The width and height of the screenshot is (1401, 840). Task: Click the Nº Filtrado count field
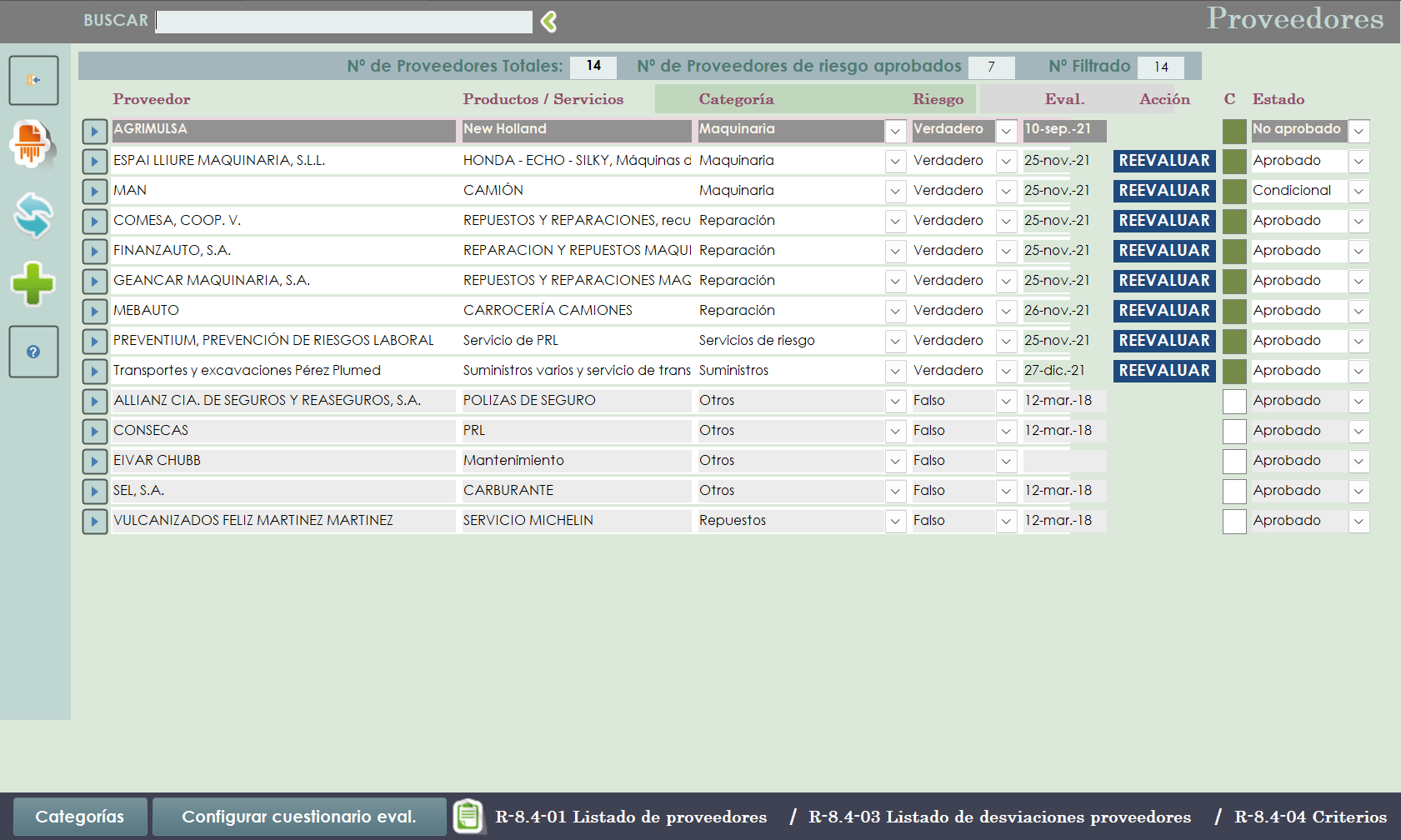(x=1160, y=67)
